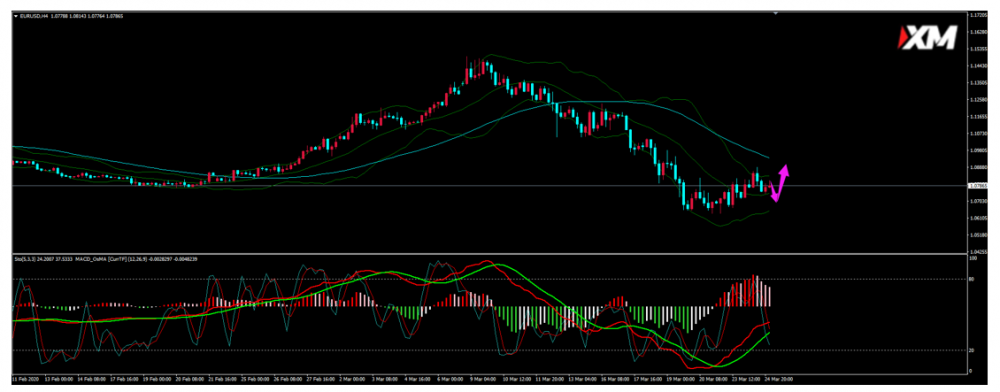
Task: Click time axis label 3 Mar 08:00
Action: (x=385, y=379)
